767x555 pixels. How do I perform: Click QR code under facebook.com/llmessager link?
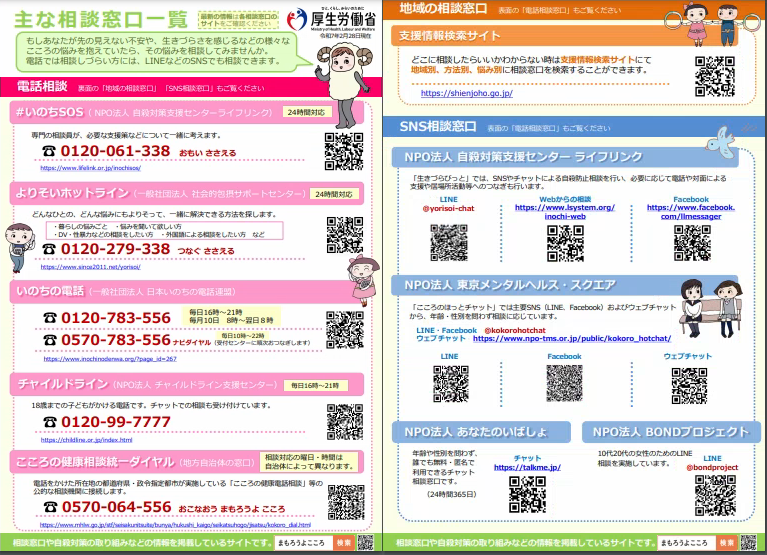click(x=692, y=243)
